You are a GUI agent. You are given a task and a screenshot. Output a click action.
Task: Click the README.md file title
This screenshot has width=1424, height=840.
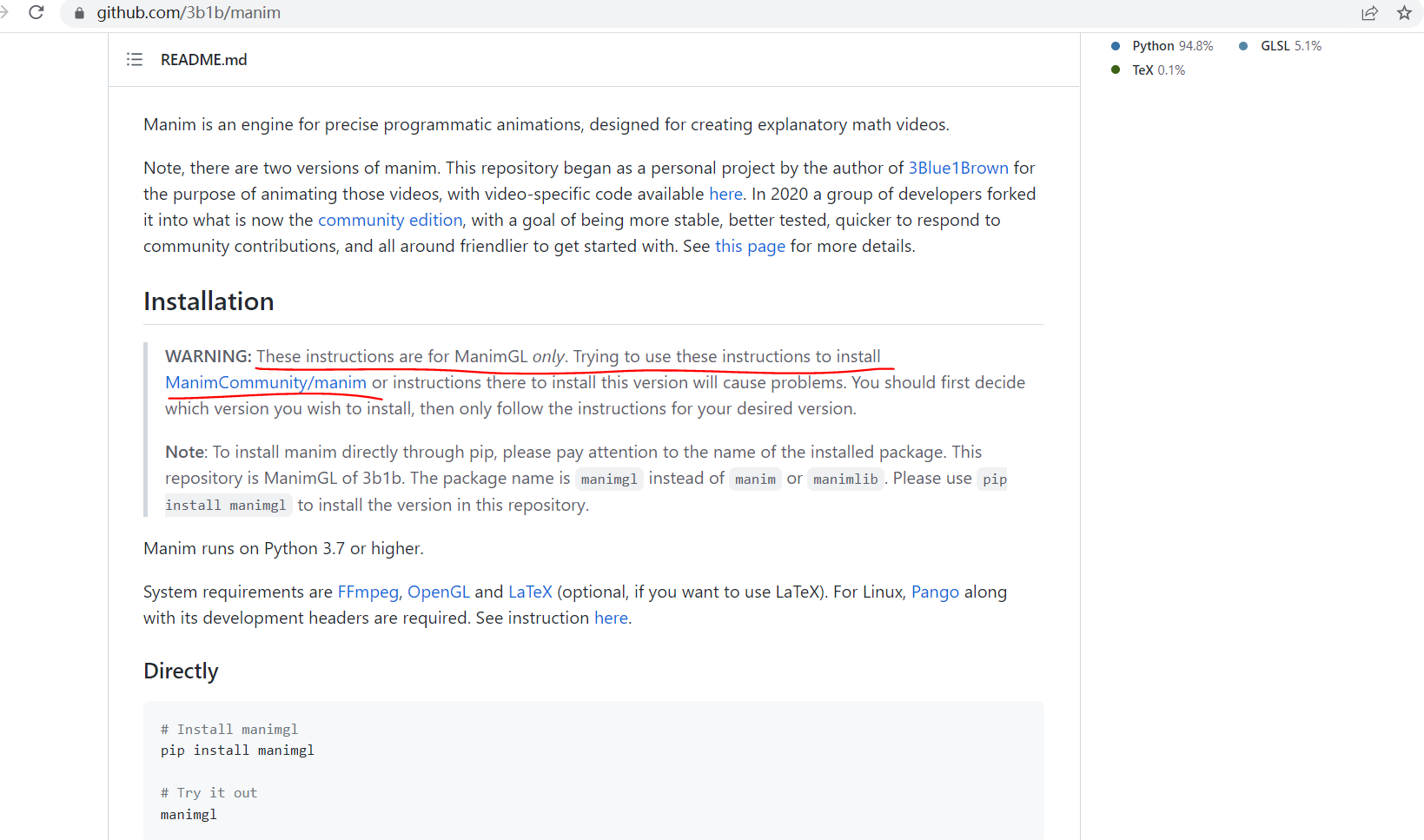(x=203, y=59)
